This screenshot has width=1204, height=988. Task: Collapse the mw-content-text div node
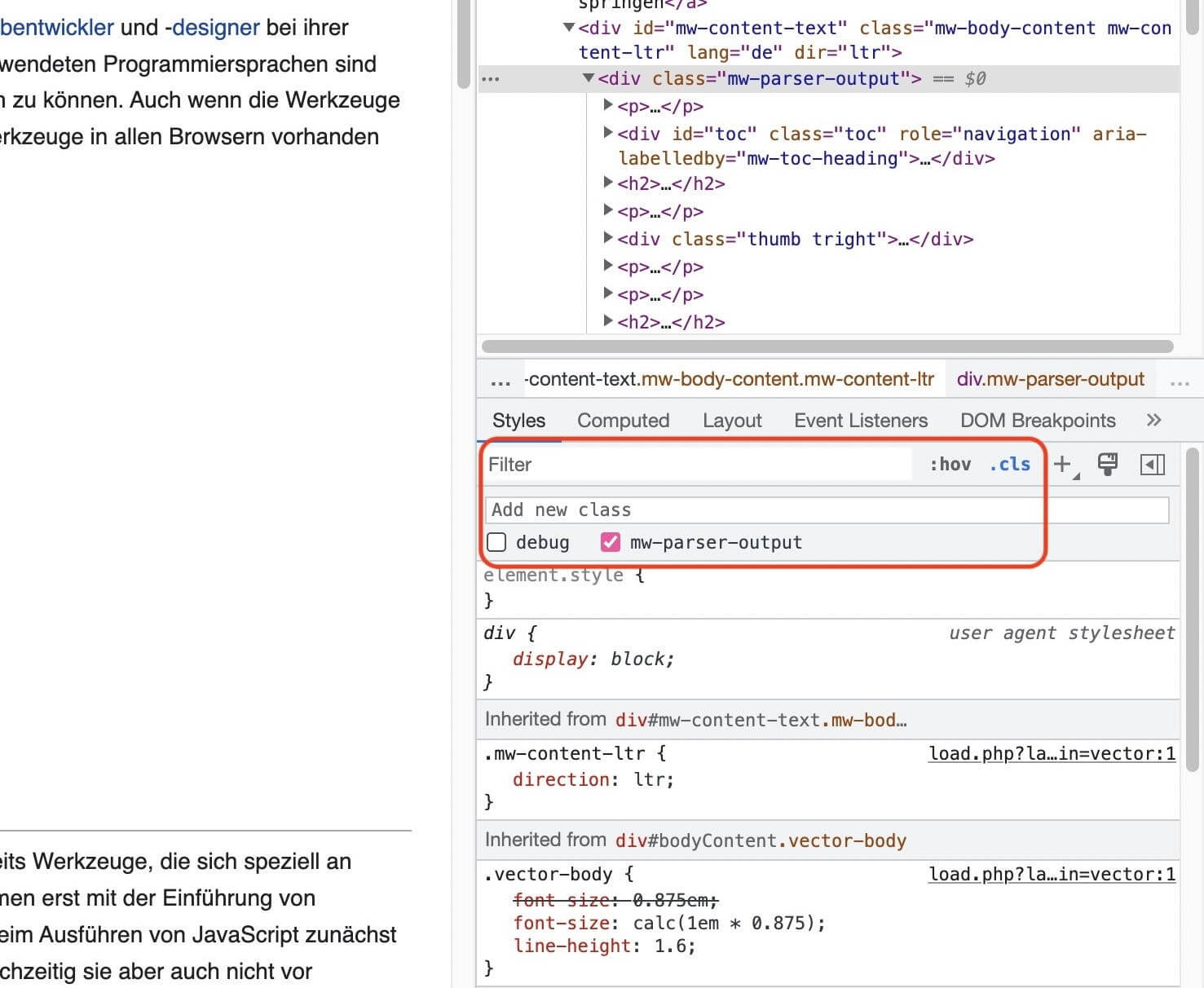569,28
